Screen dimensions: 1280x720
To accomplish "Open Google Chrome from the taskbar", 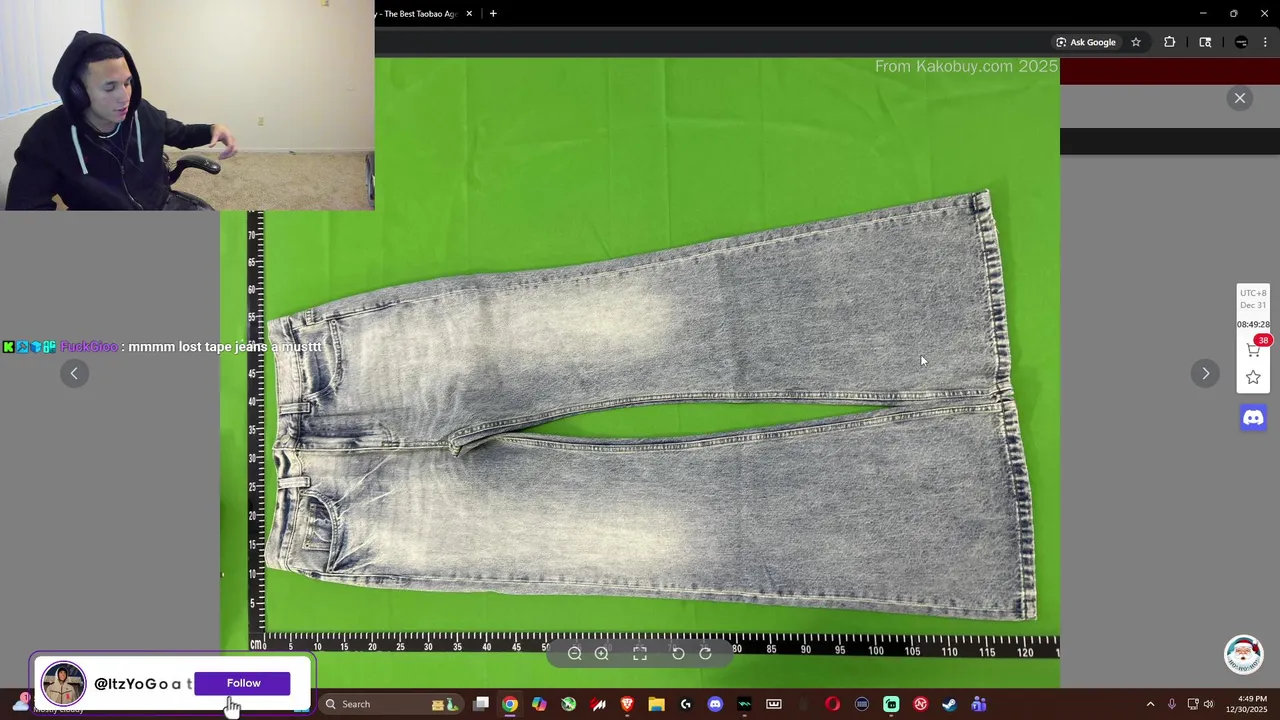I will (x=510, y=704).
